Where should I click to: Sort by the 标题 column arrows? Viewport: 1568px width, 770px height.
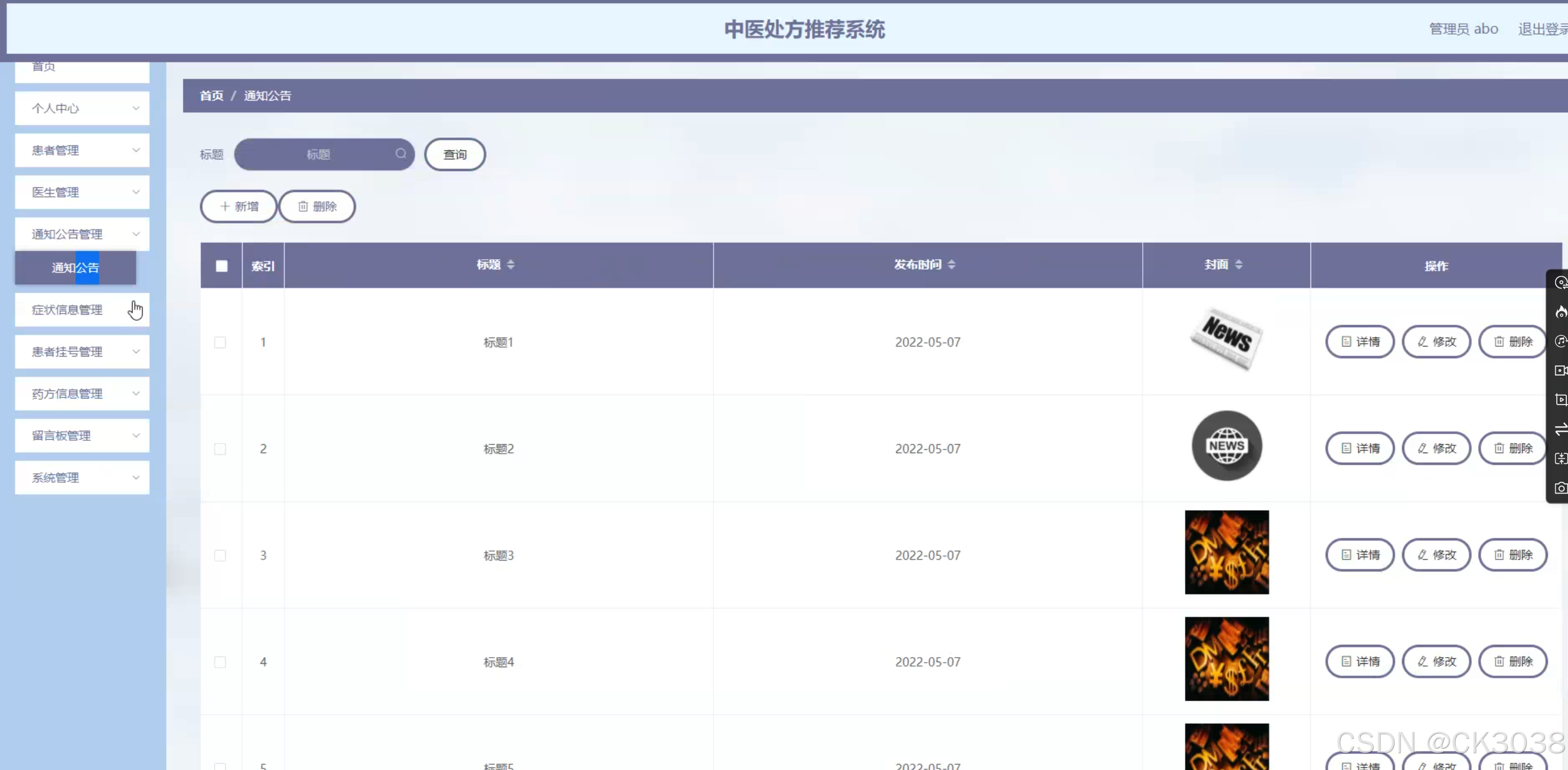click(x=511, y=265)
